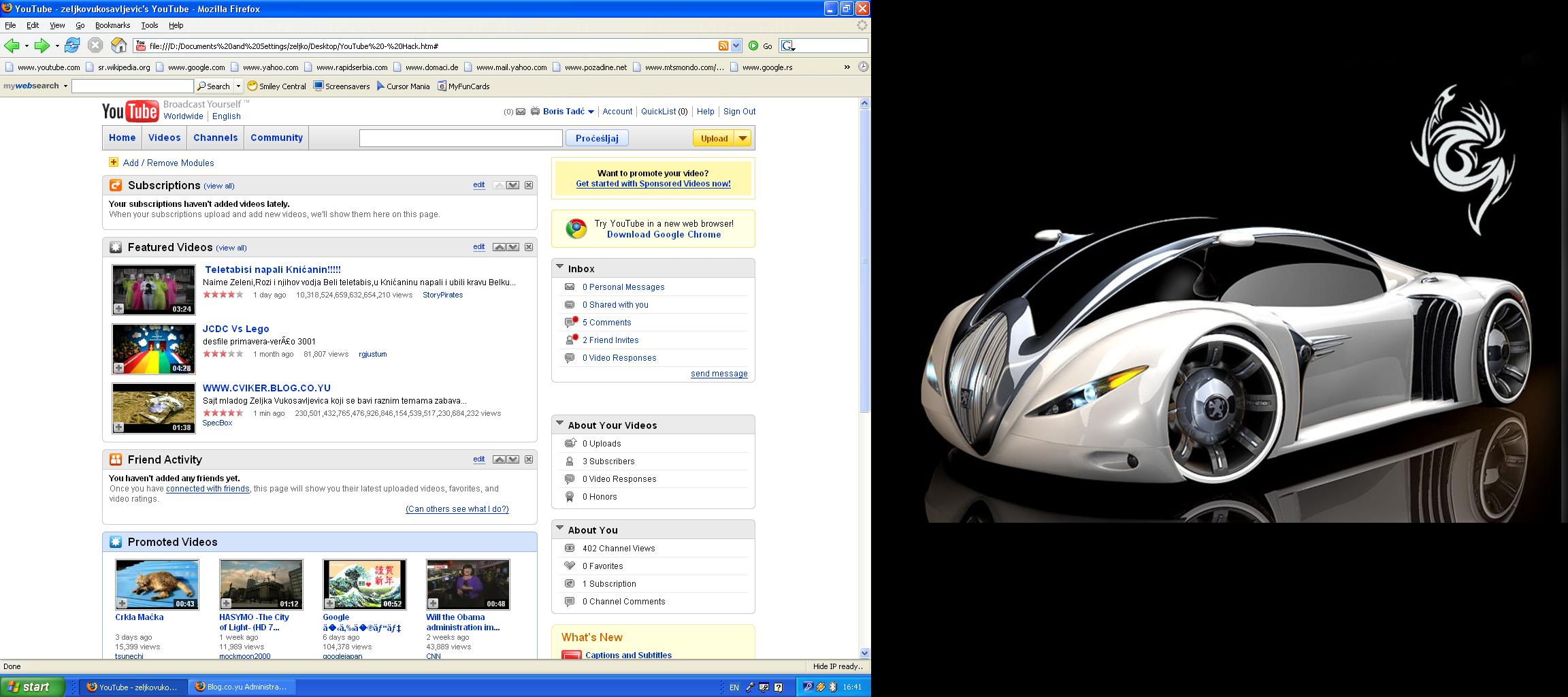
Task: Click the Windows Start button
Action: (33, 687)
